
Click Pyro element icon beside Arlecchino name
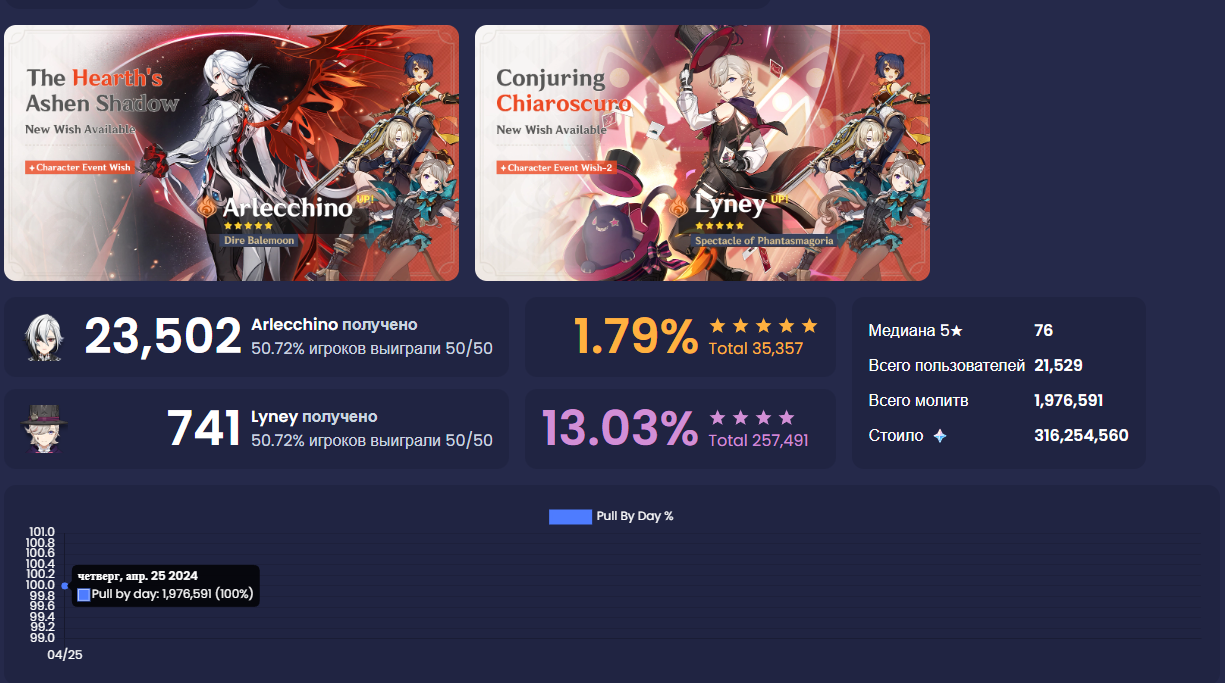[x=206, y=208]
